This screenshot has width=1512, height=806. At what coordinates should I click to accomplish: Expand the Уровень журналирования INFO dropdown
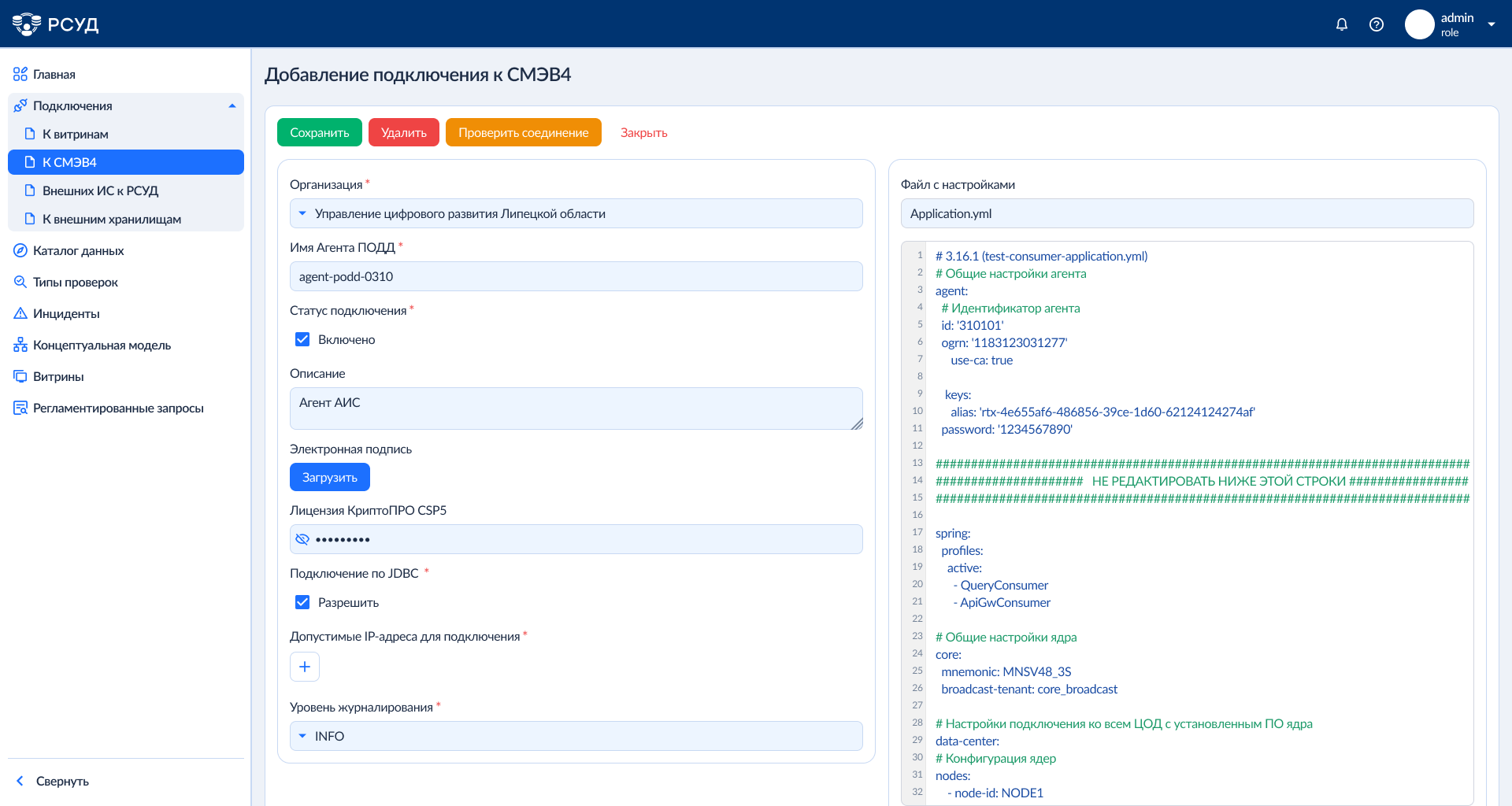click(576, 736)
